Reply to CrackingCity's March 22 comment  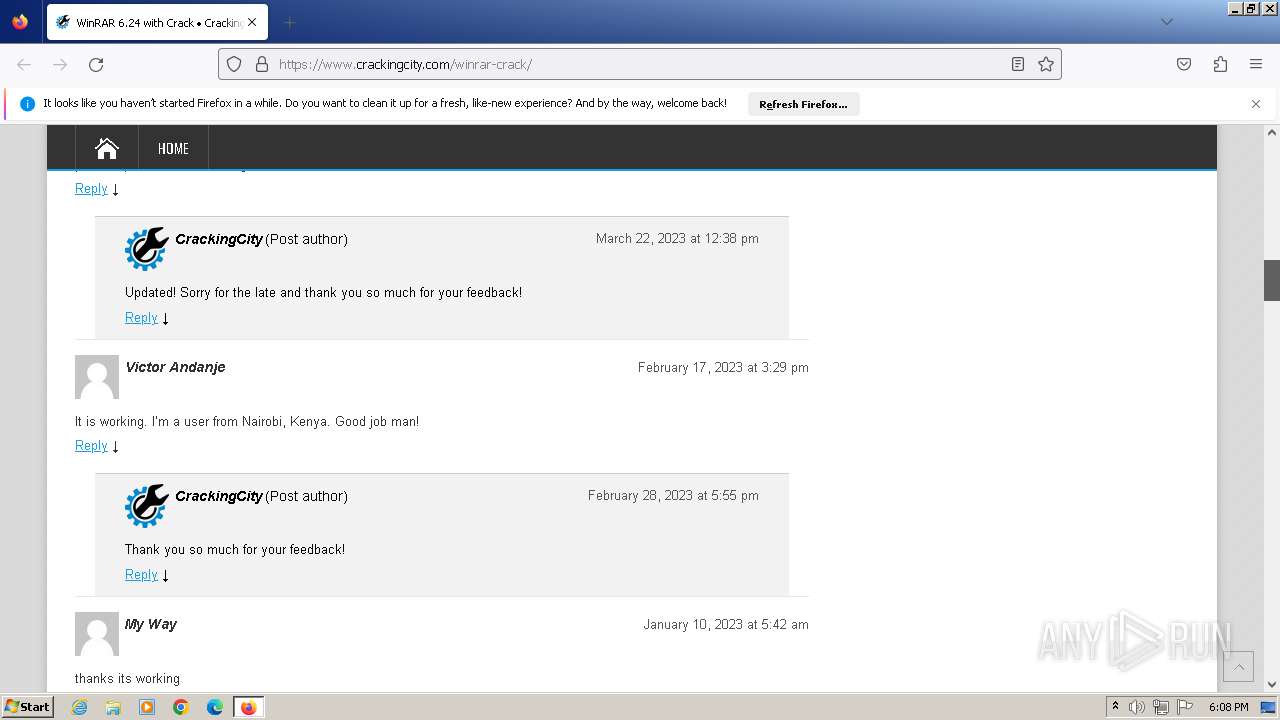141,318
